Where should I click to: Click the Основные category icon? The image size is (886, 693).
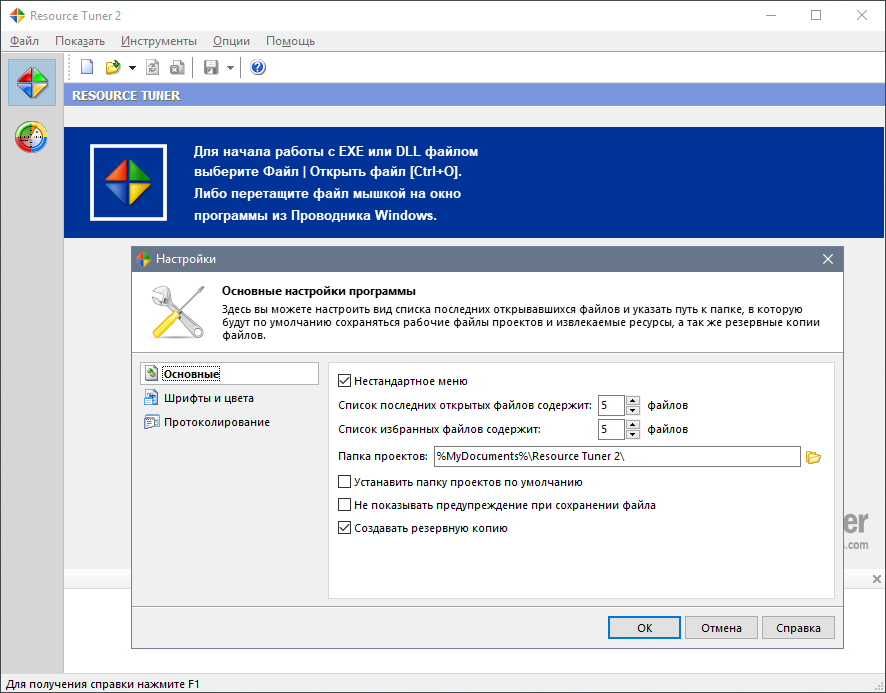(151, 373)
